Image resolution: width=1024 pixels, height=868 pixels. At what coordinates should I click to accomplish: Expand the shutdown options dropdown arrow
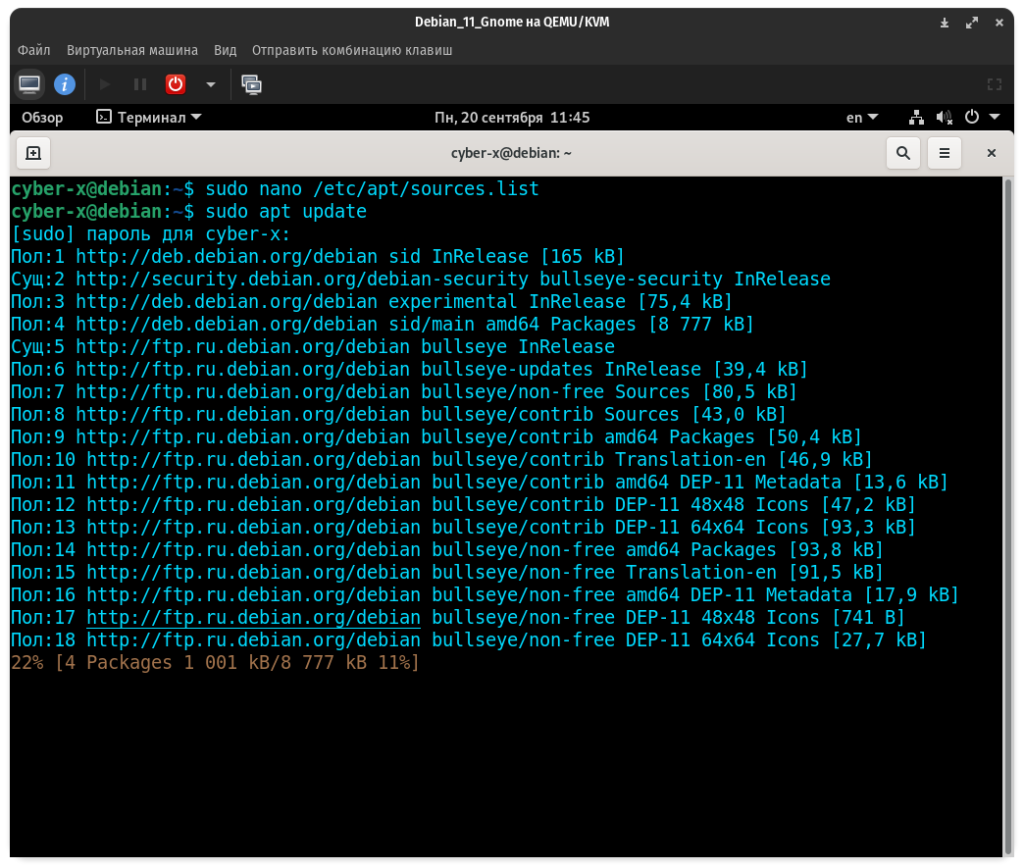210,84
